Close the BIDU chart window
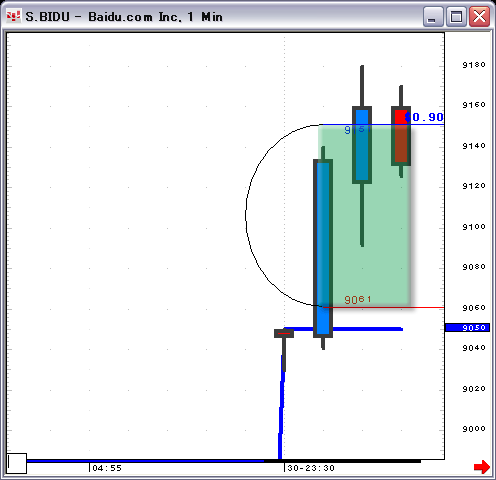 (479, 16)
